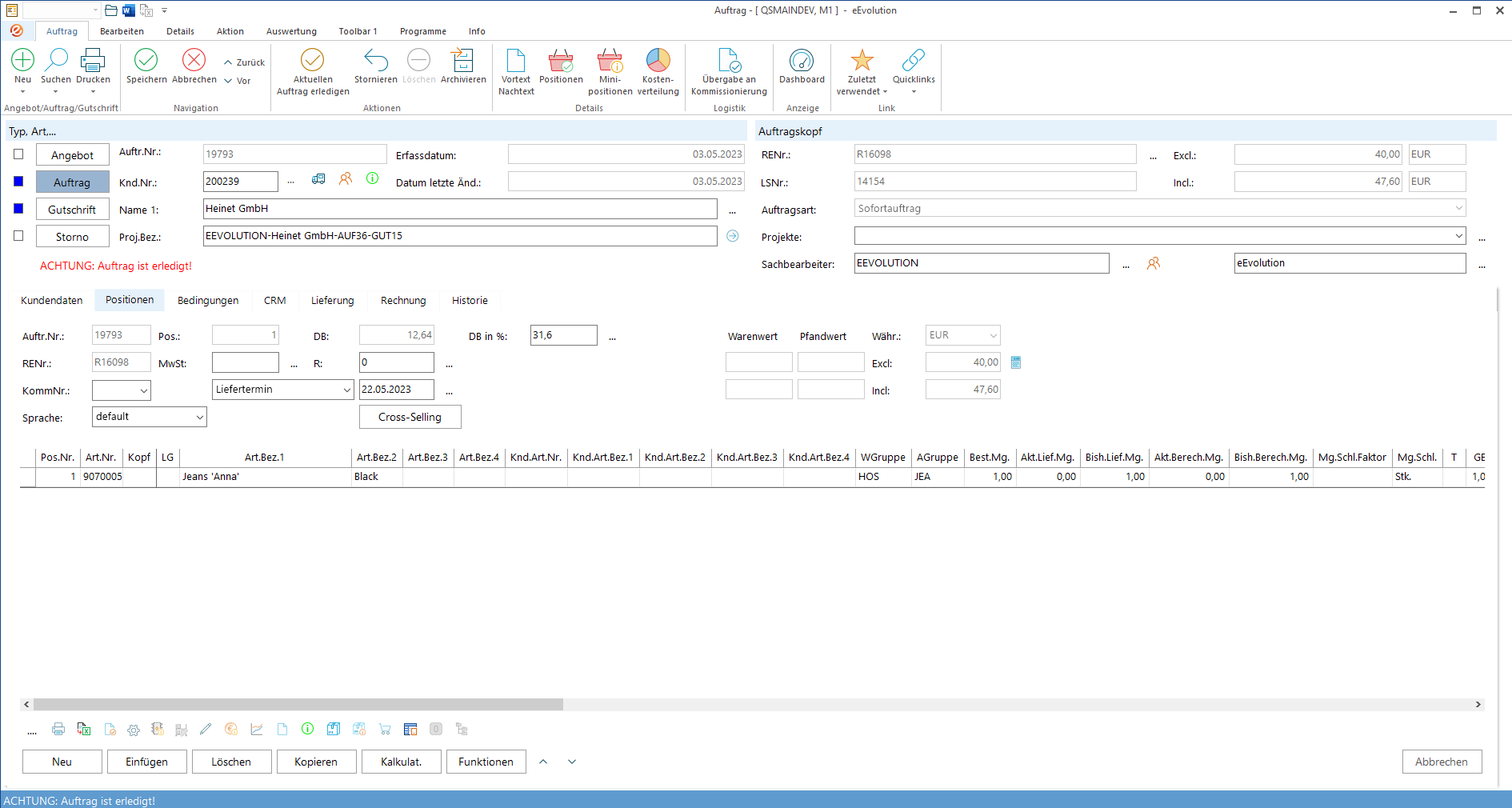This screenshot has height=808, width=1512.
Task: Open the quick access combo box in title bar
Action: pos(61,10)
